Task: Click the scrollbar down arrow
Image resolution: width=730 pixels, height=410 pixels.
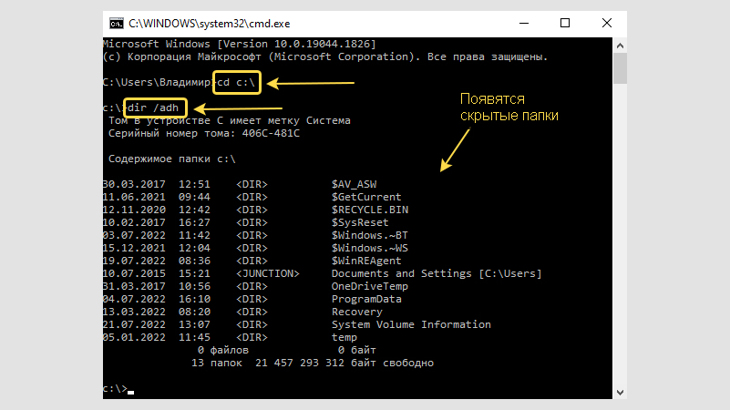Action: click(x=620, y=392)
